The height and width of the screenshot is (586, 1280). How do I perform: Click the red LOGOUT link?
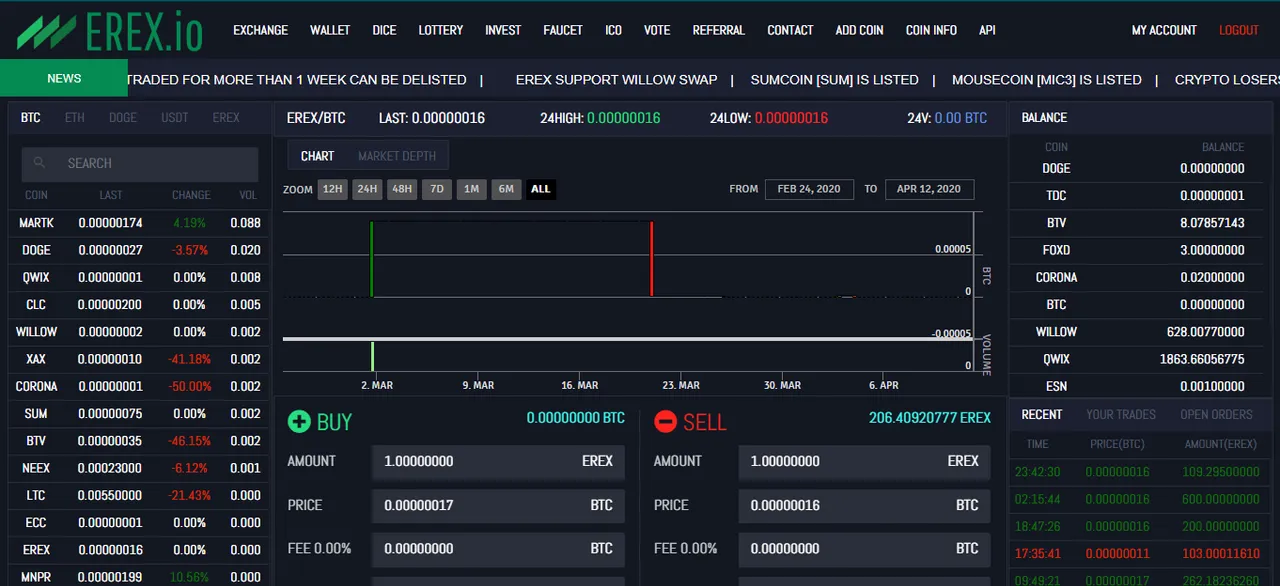(x=1239, y=30)
